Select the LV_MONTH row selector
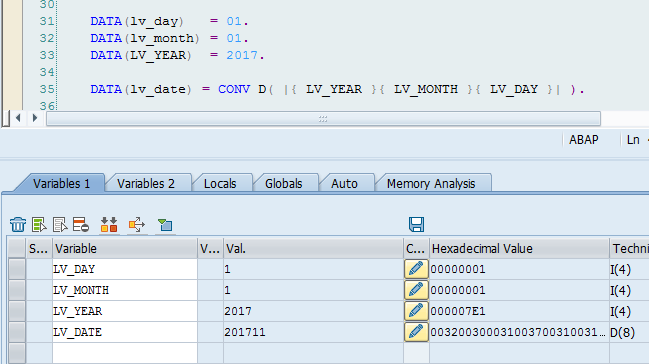649x364 pixels. point(17,290)
